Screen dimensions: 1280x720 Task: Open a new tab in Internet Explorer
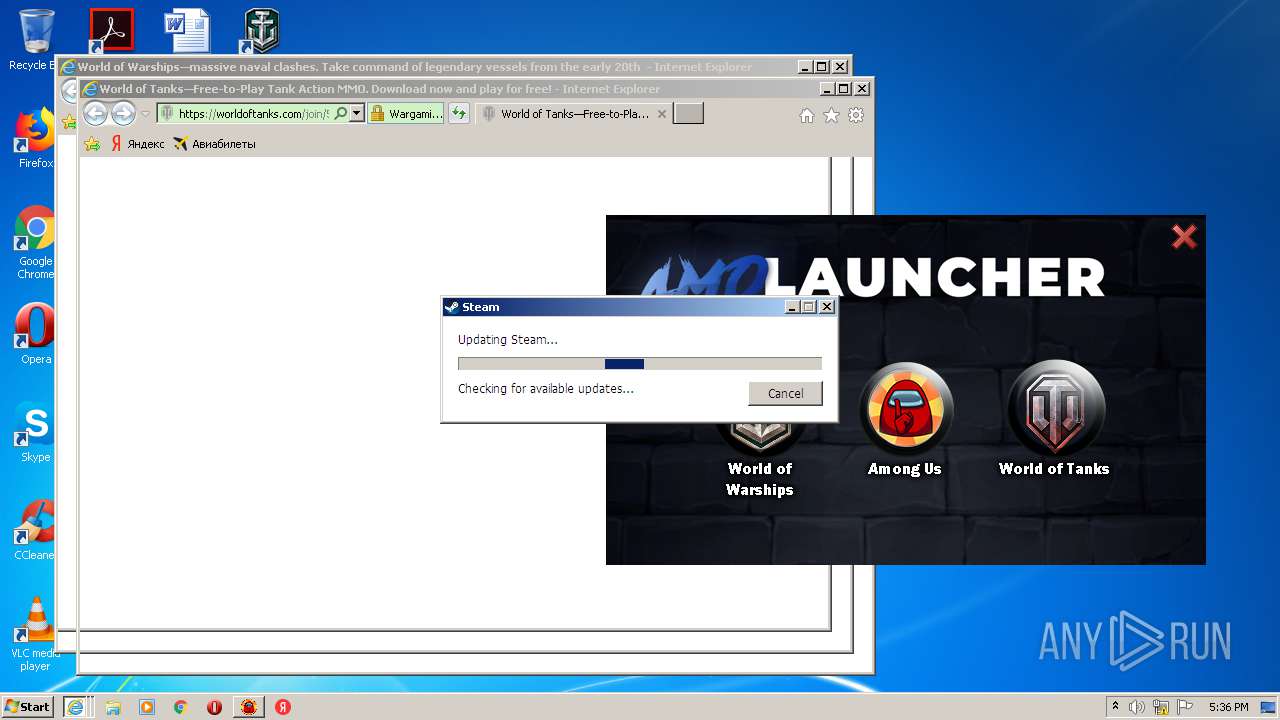[x=688, y=114]
